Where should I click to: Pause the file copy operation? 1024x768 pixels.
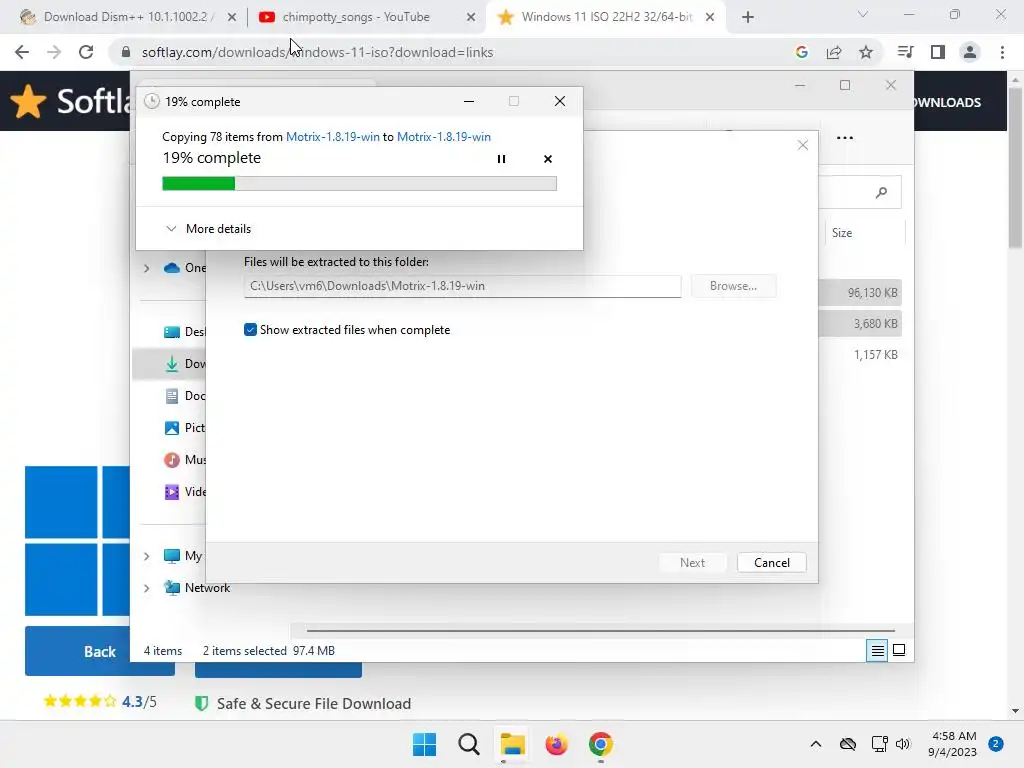tap(501, 159)
